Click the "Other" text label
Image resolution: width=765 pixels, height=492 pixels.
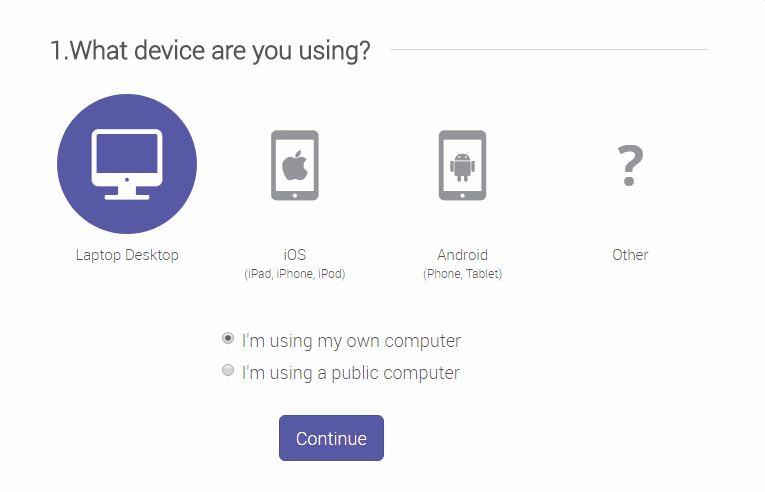coord(630,255)
